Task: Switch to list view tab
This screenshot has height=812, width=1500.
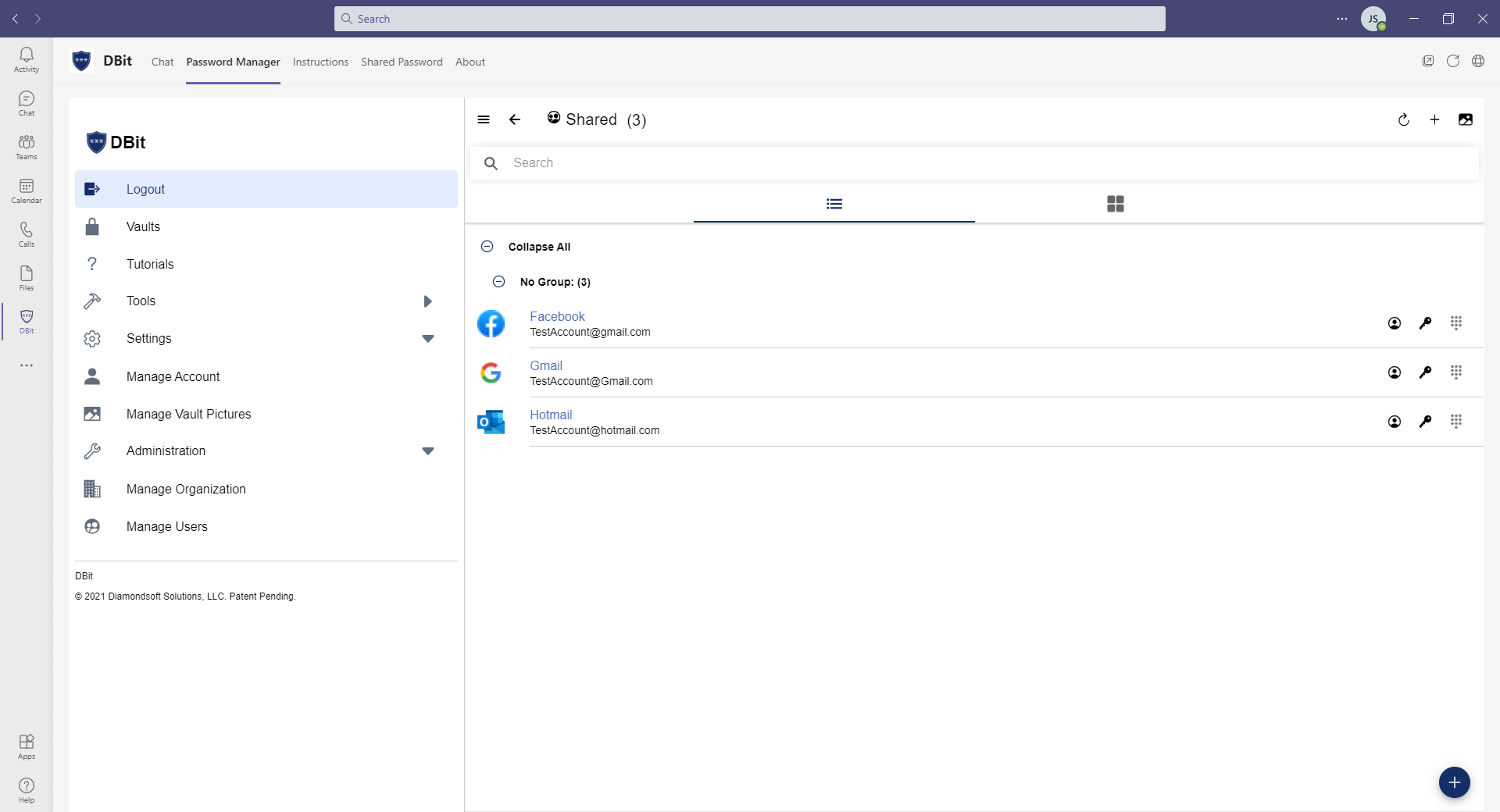Action: click(834, 204)
